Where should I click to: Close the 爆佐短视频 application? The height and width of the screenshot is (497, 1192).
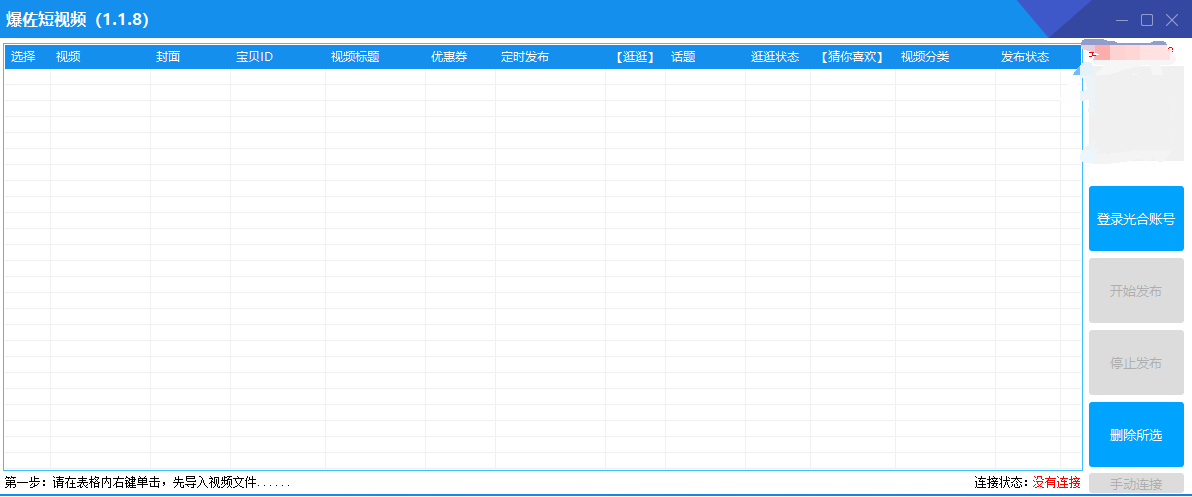coord(1171,20)
